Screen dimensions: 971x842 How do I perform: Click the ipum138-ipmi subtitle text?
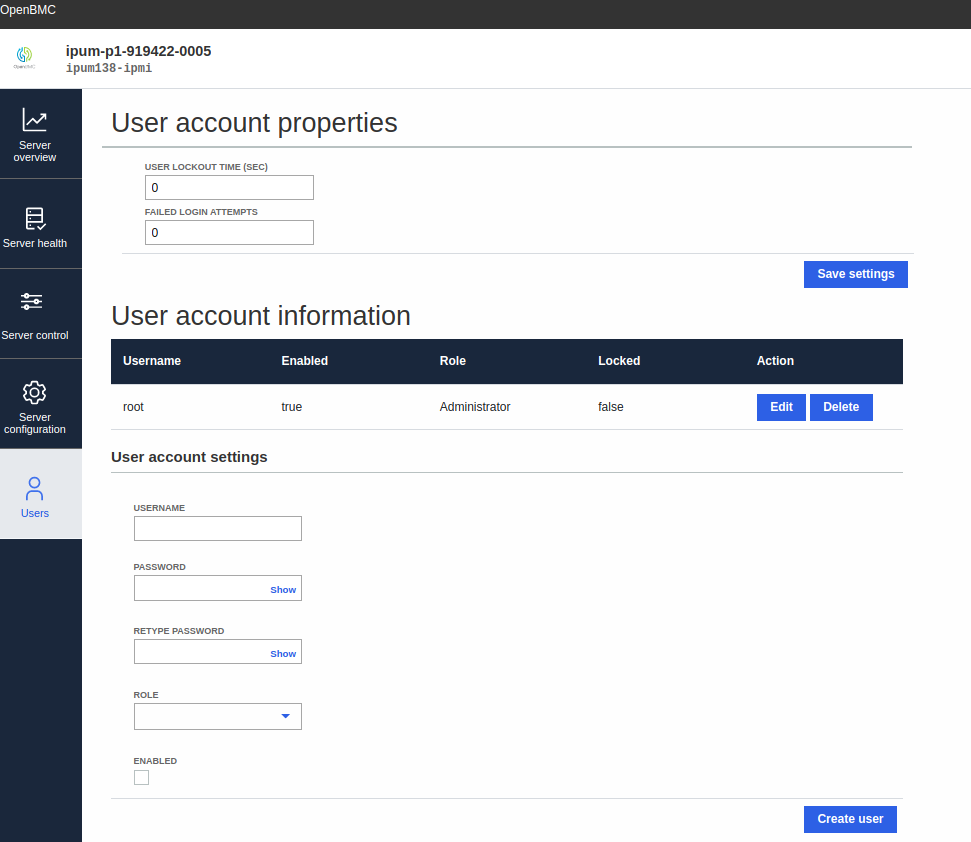tap(109, 67)
